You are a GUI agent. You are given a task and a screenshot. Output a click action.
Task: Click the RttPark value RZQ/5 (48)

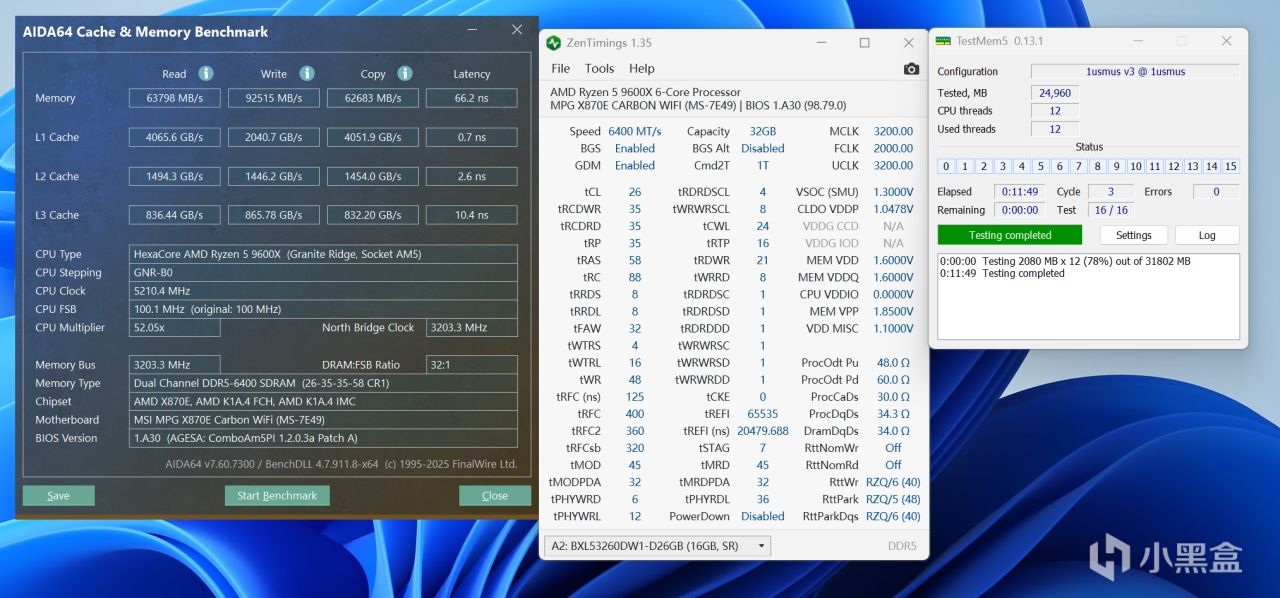(x=893, y=499)
